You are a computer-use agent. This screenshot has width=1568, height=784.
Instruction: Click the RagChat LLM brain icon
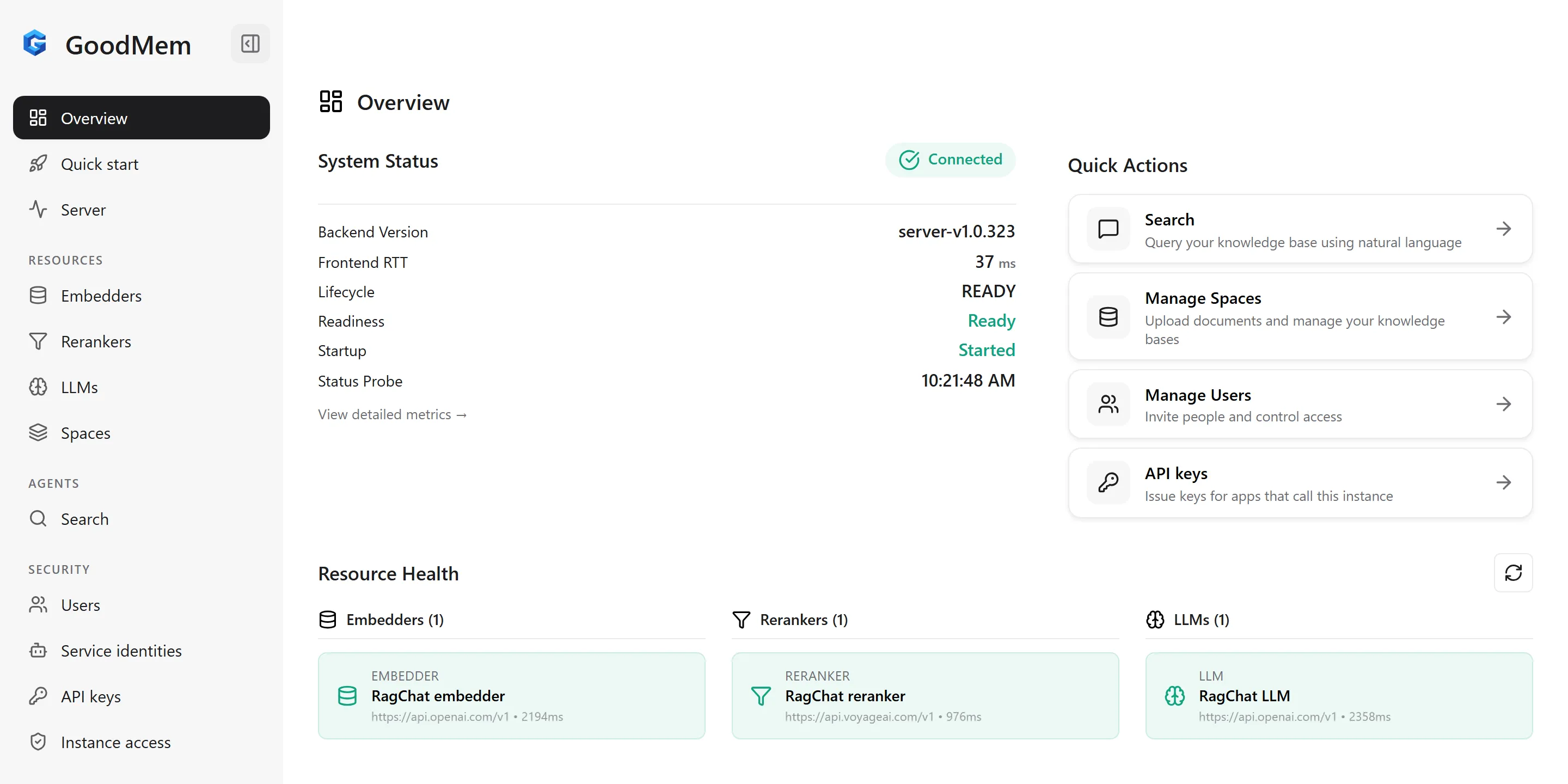(x=1174, y=696)
